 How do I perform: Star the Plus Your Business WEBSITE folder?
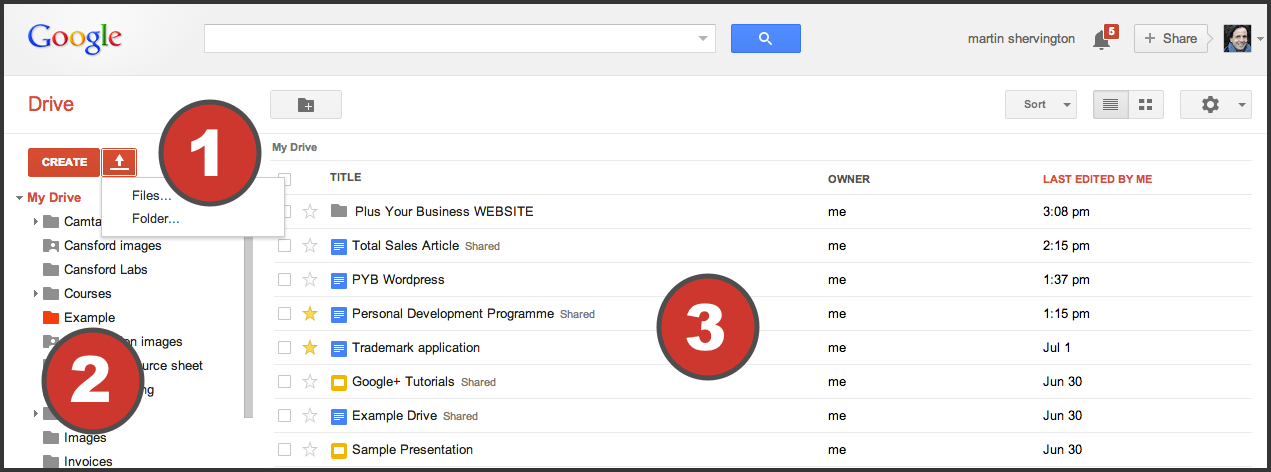[x=310, y=211]
